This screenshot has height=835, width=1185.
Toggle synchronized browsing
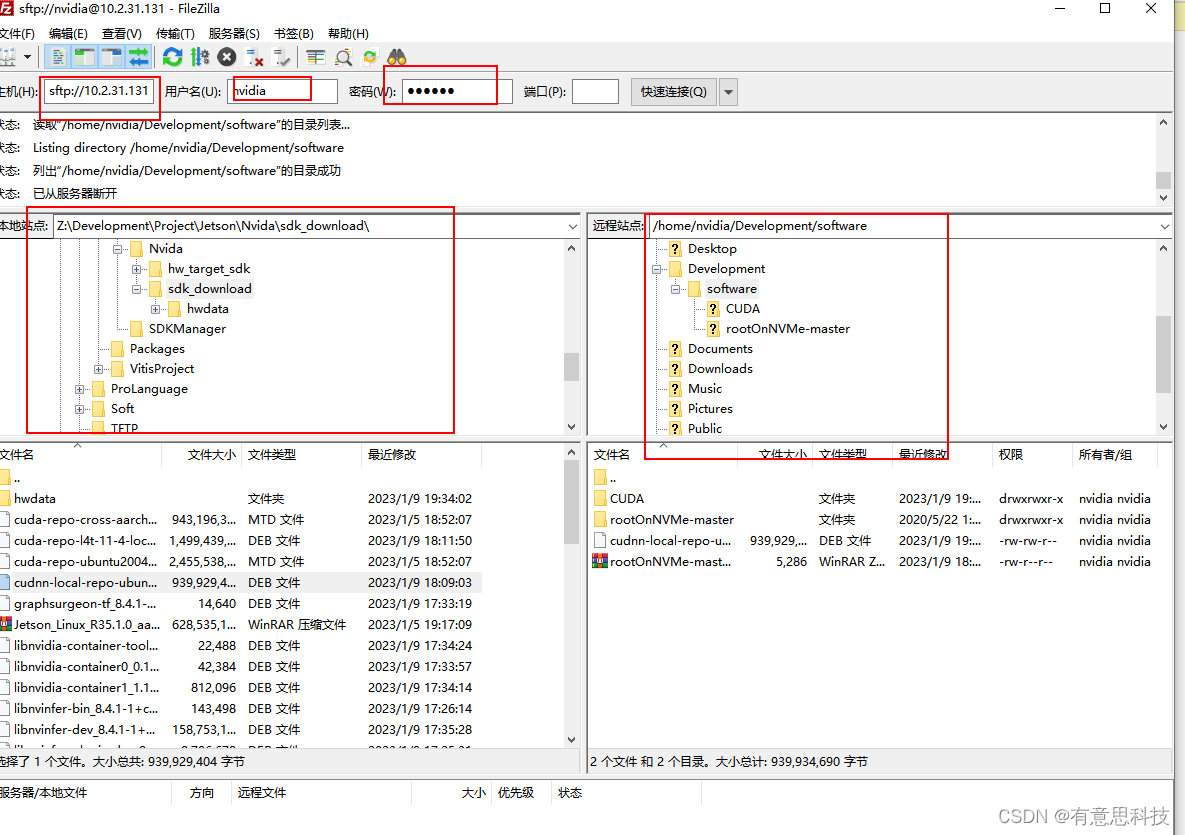tap(370, 57)
